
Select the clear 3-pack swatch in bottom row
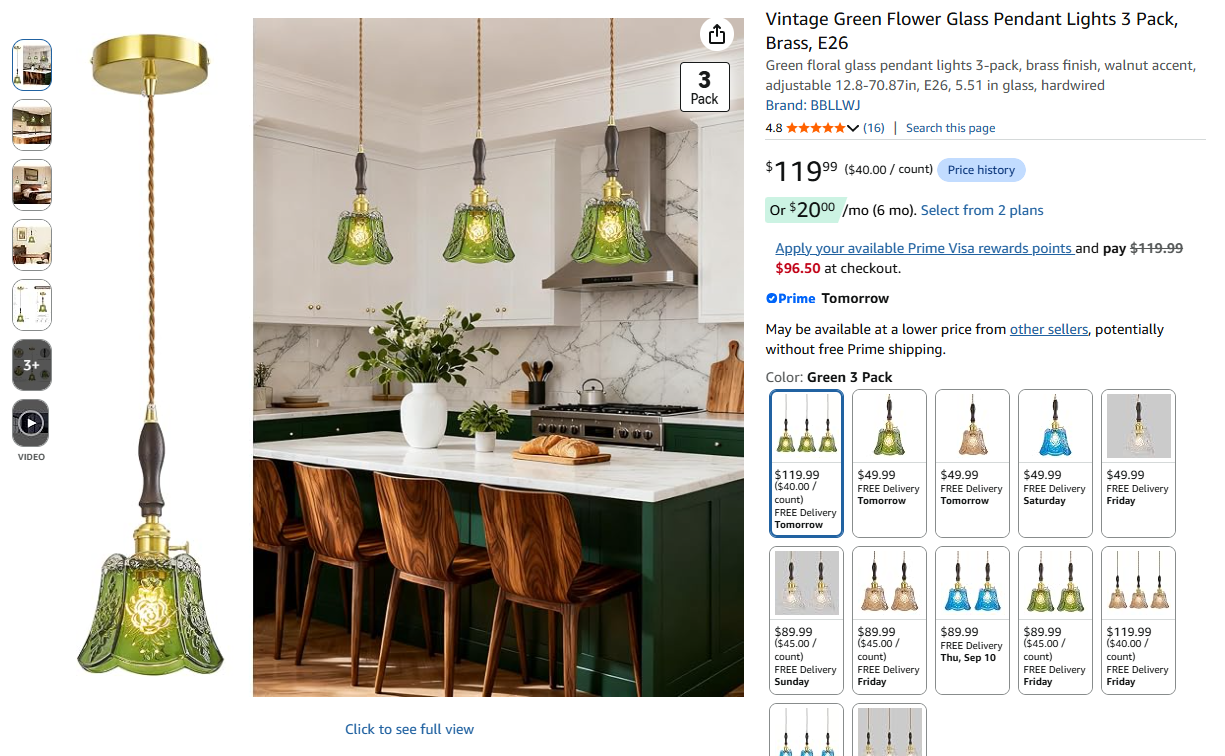889,731
